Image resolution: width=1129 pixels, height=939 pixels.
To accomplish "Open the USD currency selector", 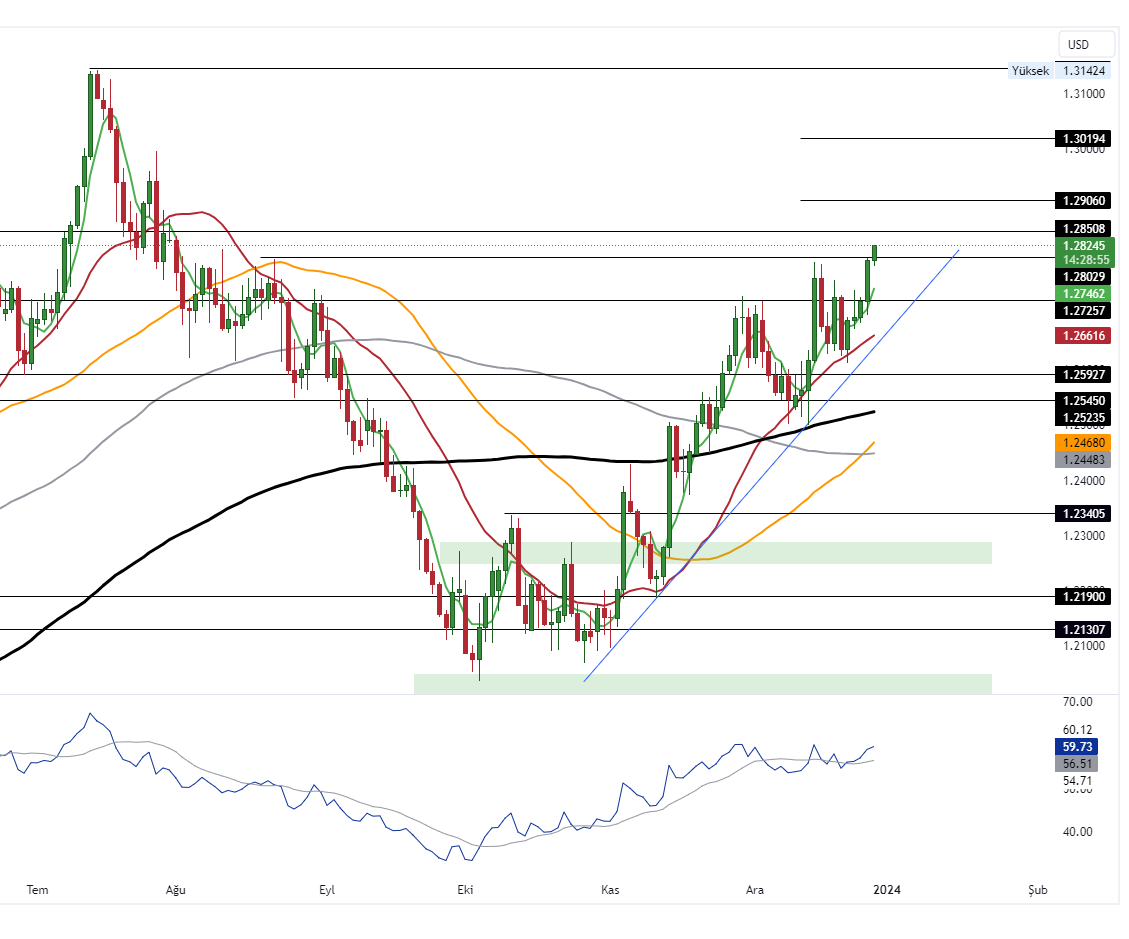I will [1084, 44].
